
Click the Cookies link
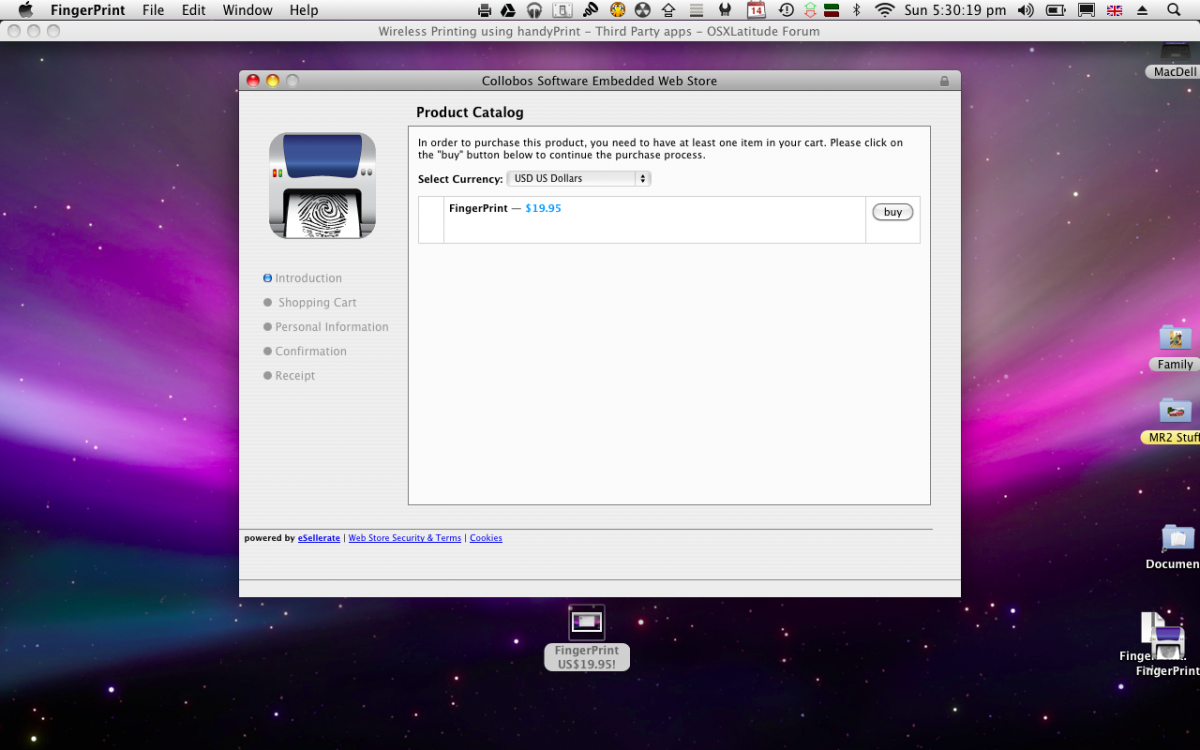tap(486, 538)
